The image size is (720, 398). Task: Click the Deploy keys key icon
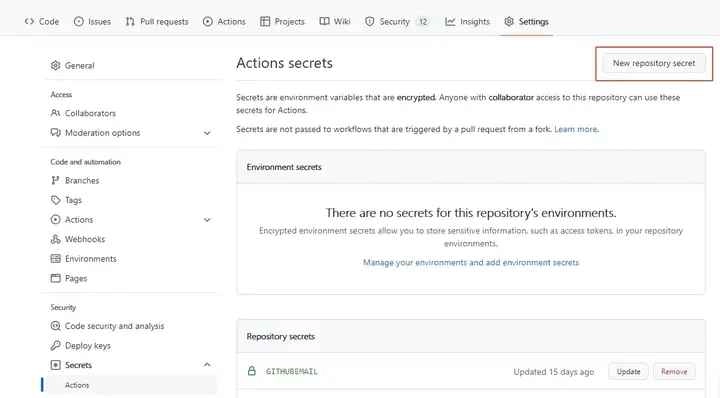pos(56,345)
